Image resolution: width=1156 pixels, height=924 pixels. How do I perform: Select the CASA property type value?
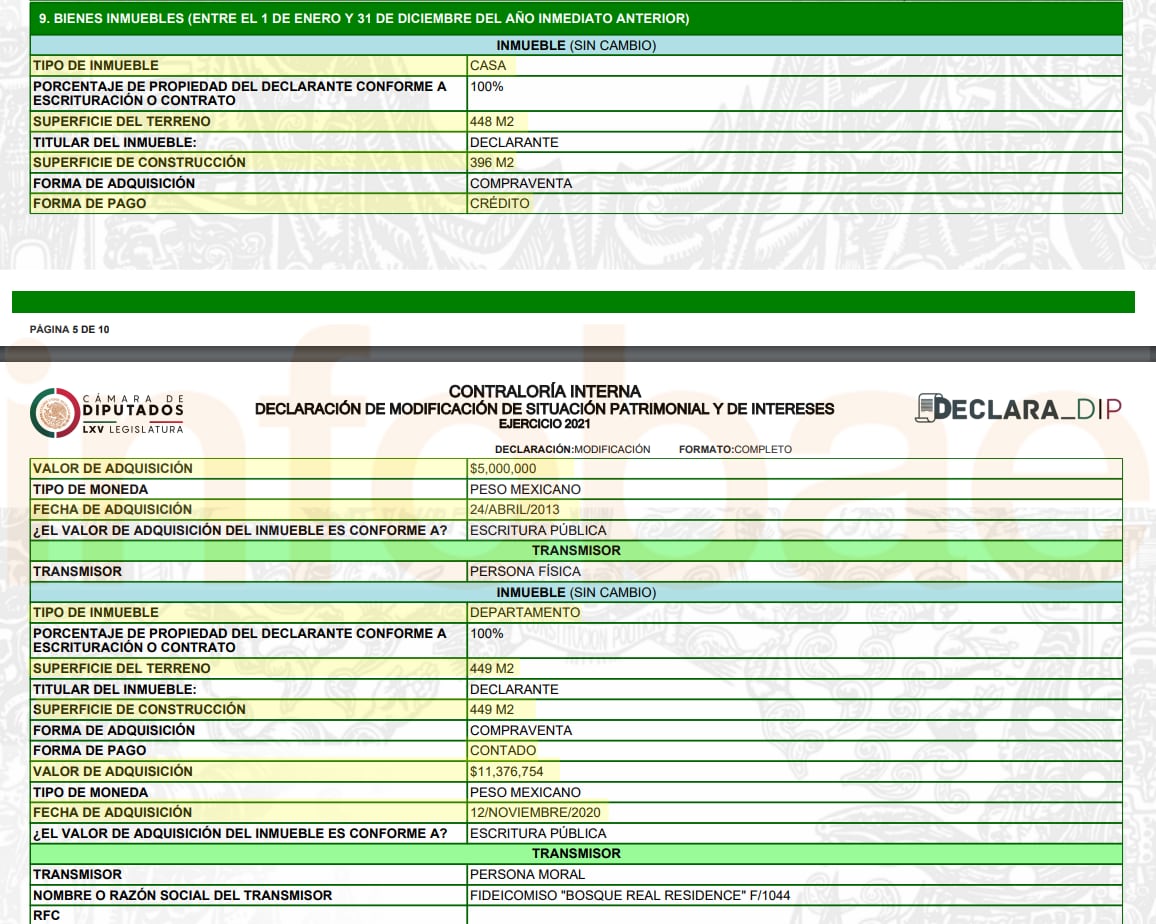pyautogui.click(x=488, y=66)
